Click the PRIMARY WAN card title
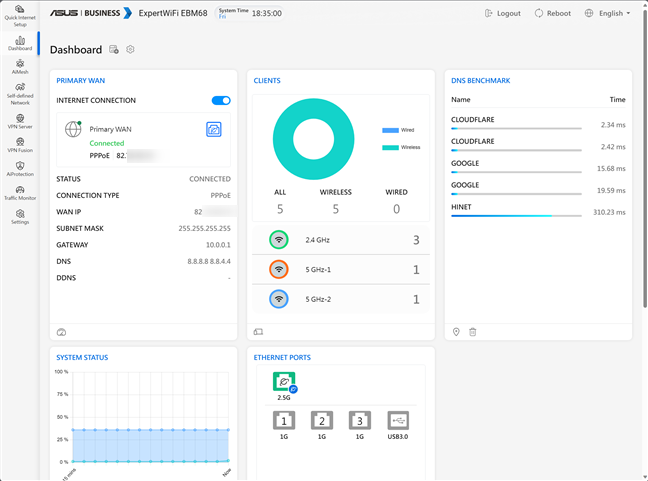 (x=81, y=81)
